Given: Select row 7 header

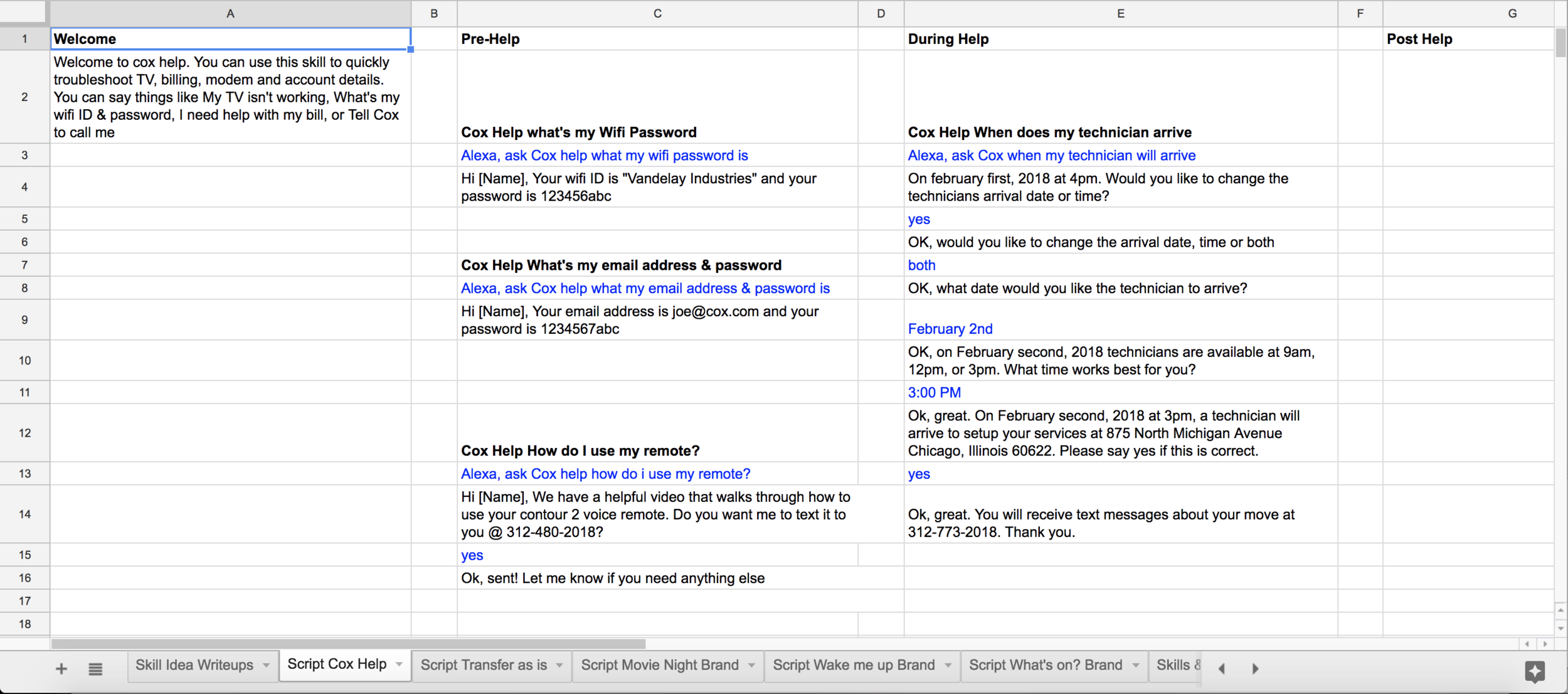Looking at the screenshot, I should pos(24,265).
